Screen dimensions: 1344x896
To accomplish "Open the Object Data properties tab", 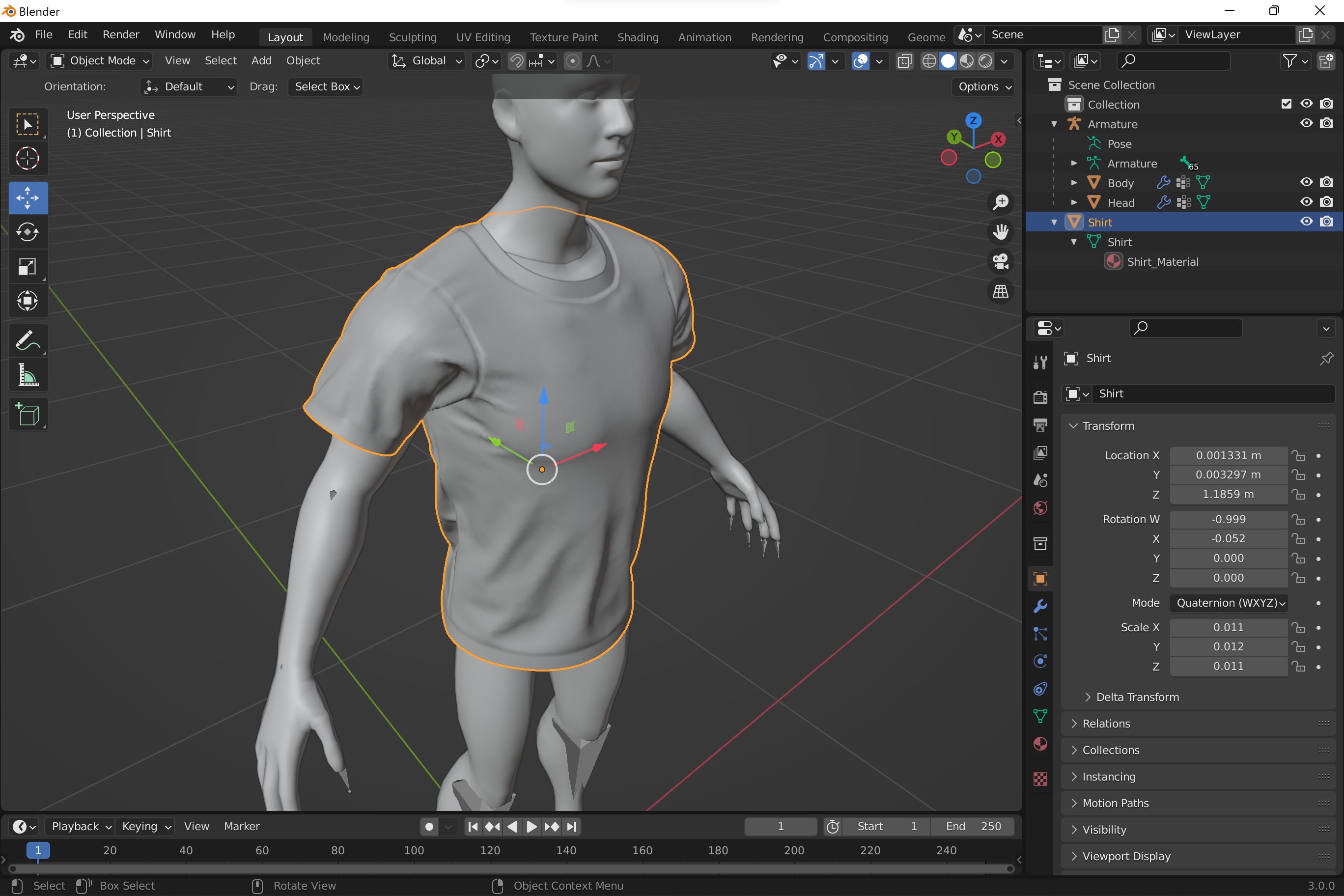I will point(1040,716).
